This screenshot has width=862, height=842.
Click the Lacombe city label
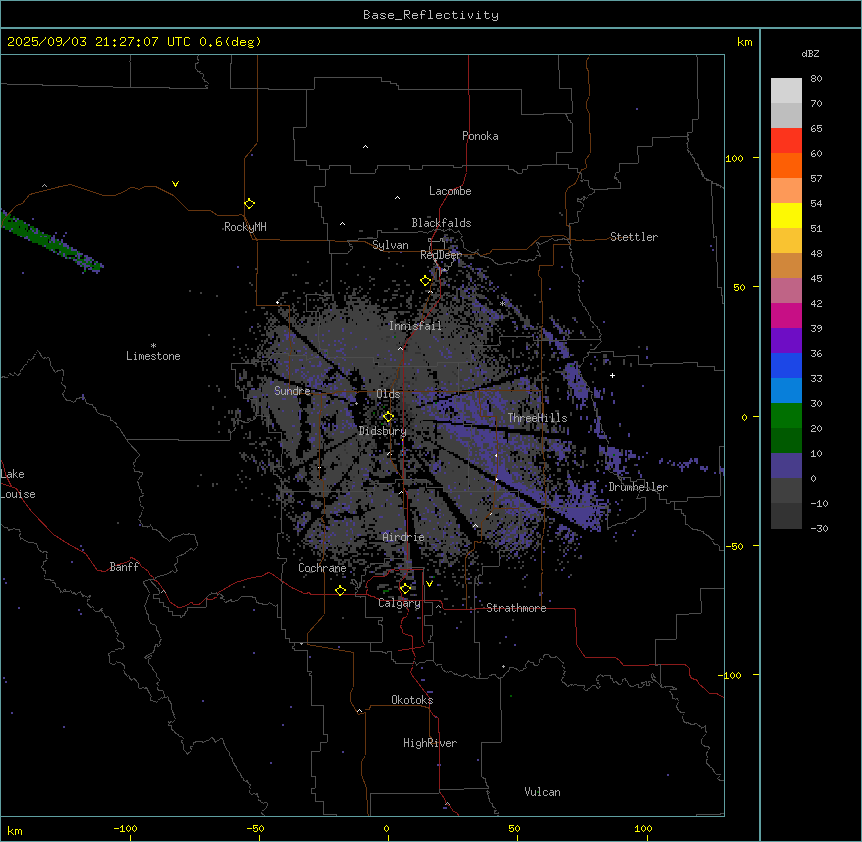(x=450, y=191)
